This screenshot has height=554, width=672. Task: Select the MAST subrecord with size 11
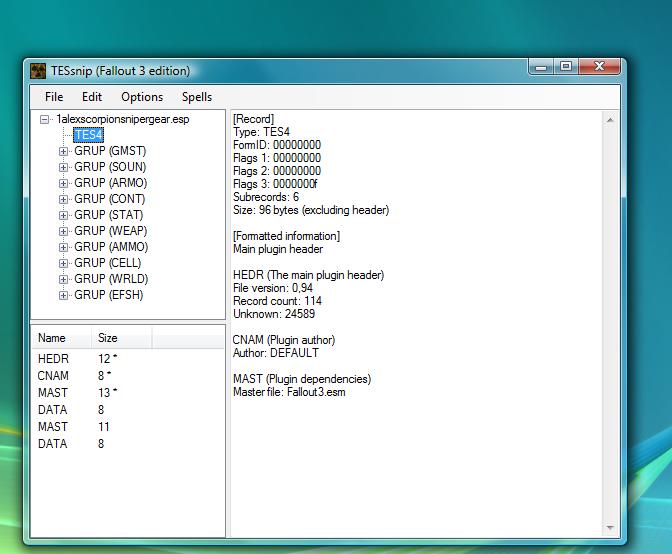coord(128,427)
